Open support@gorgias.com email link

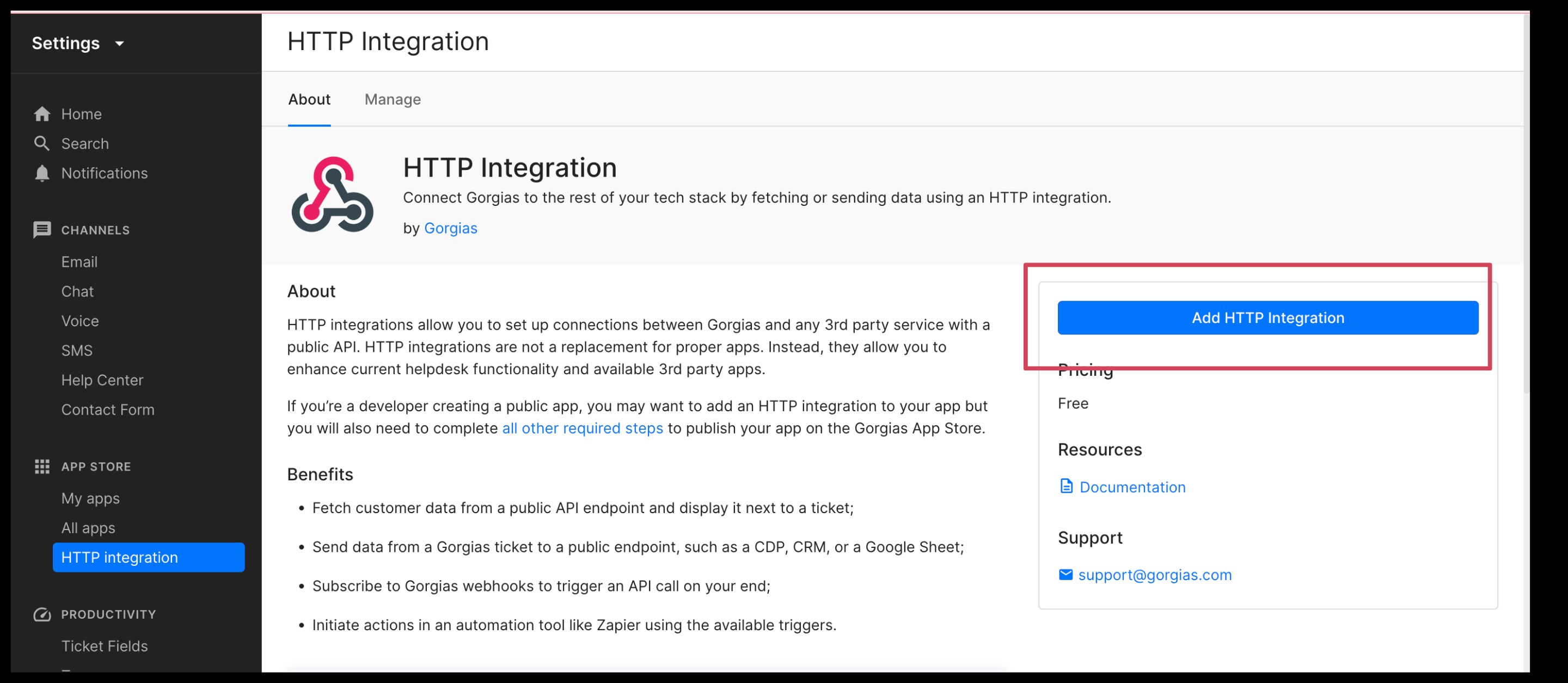pyautogui.click(x=1154, y=575)
